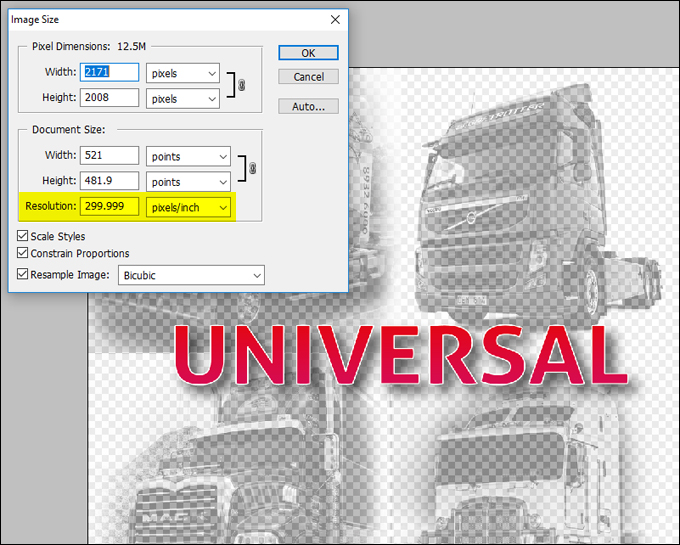Open document Width points dropdown
This screenshot has width=680, height=545.
(x=188, y=156)
